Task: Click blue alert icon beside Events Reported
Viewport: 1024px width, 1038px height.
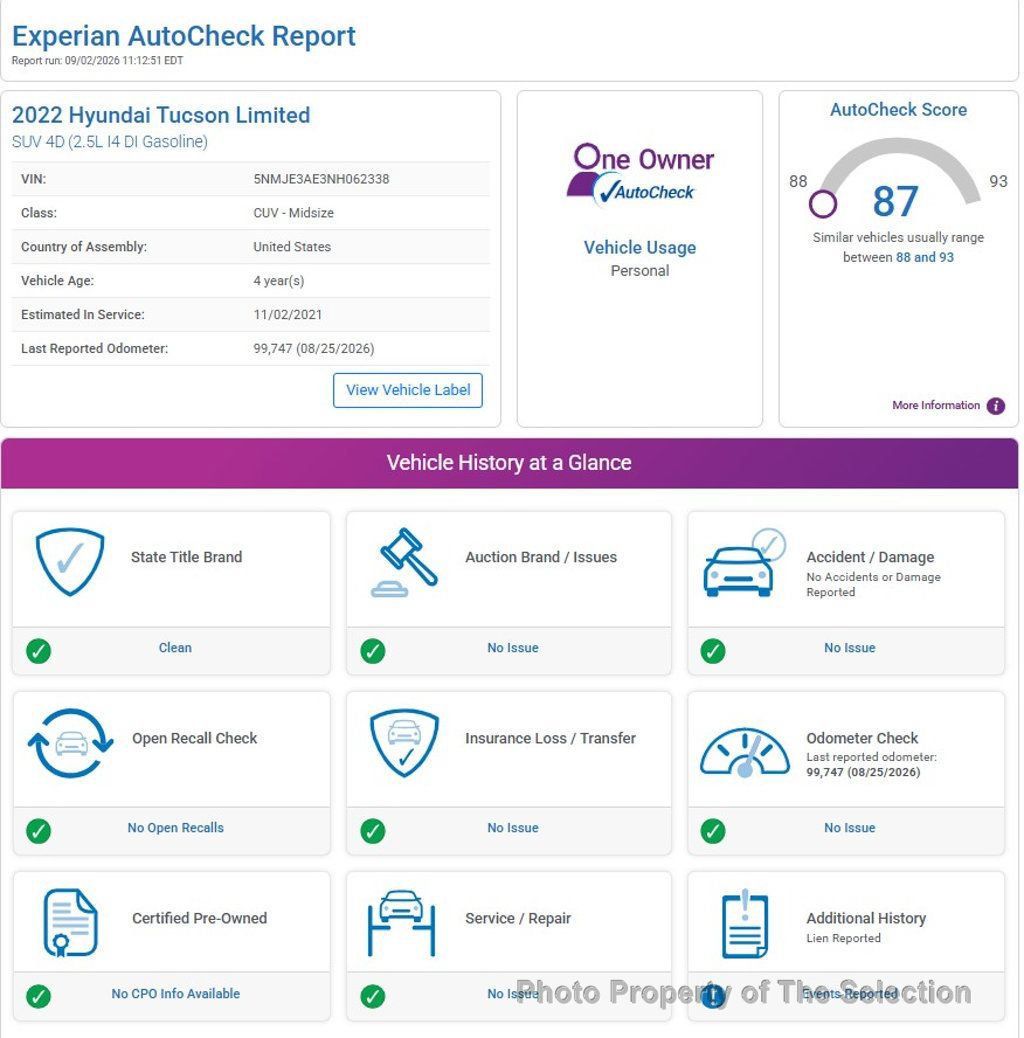Action: click(713, 996)
